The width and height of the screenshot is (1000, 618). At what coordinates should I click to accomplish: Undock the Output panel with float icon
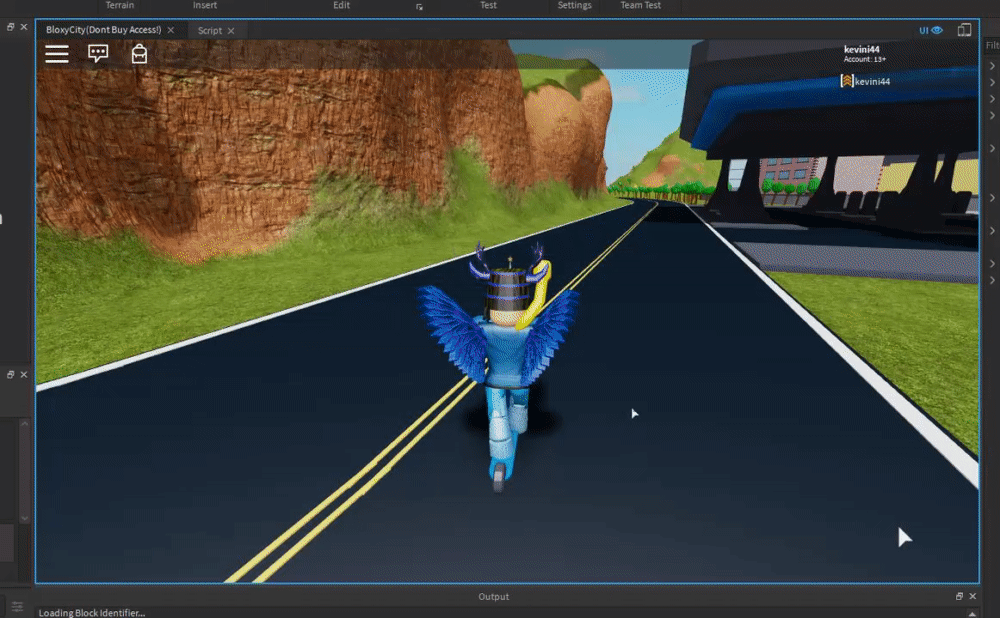[x=959, y=596]
